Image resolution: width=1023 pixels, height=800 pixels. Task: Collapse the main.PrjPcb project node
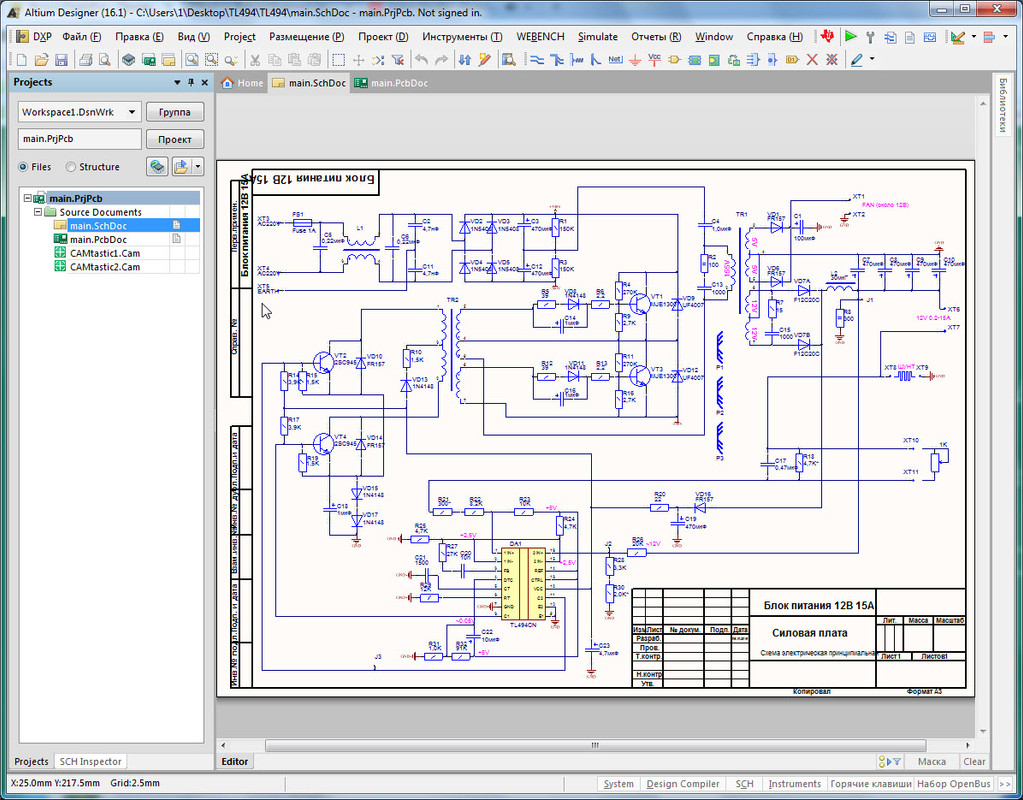tap(27, 199)
